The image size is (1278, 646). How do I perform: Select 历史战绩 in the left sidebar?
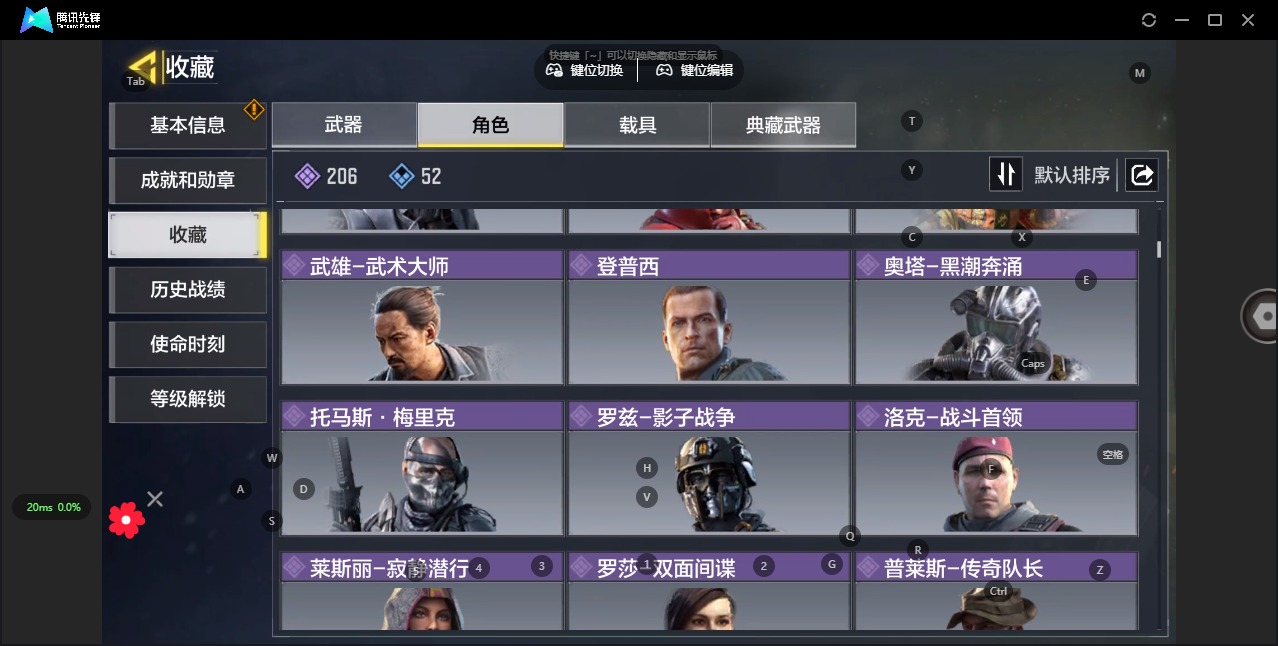click(x=188, y=289)
